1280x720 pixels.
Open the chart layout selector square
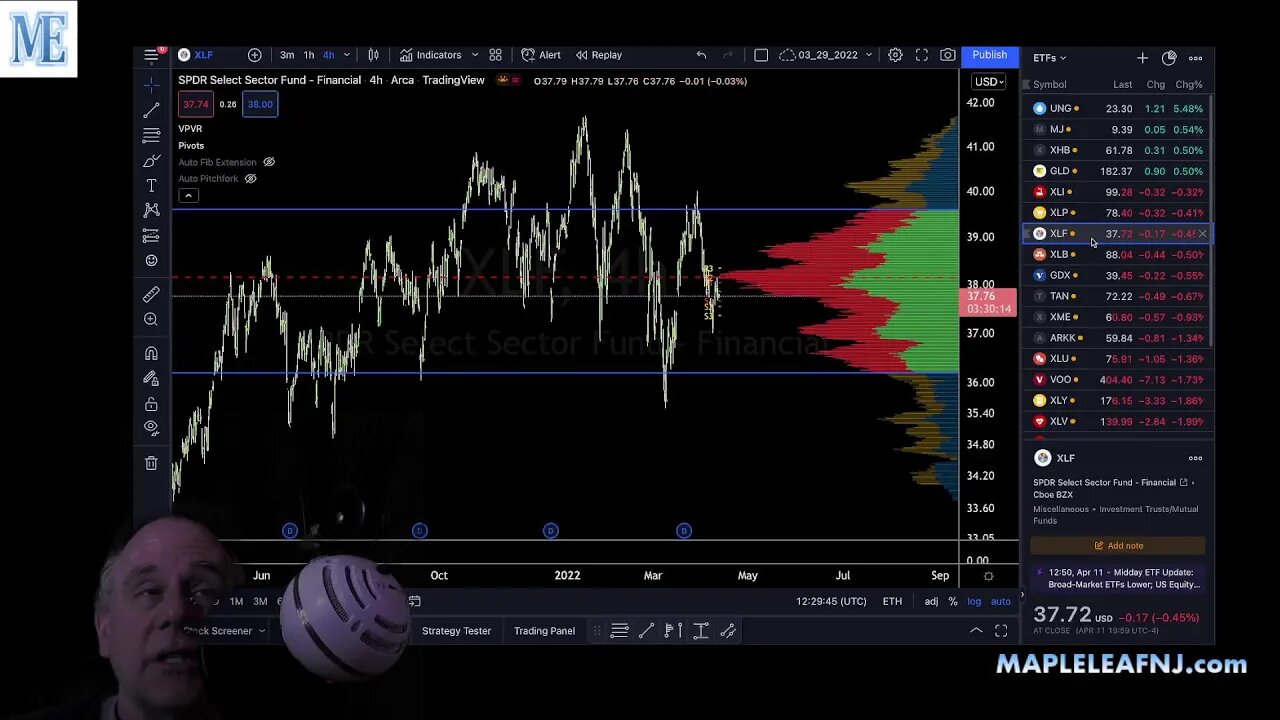(x=761, y=55)
